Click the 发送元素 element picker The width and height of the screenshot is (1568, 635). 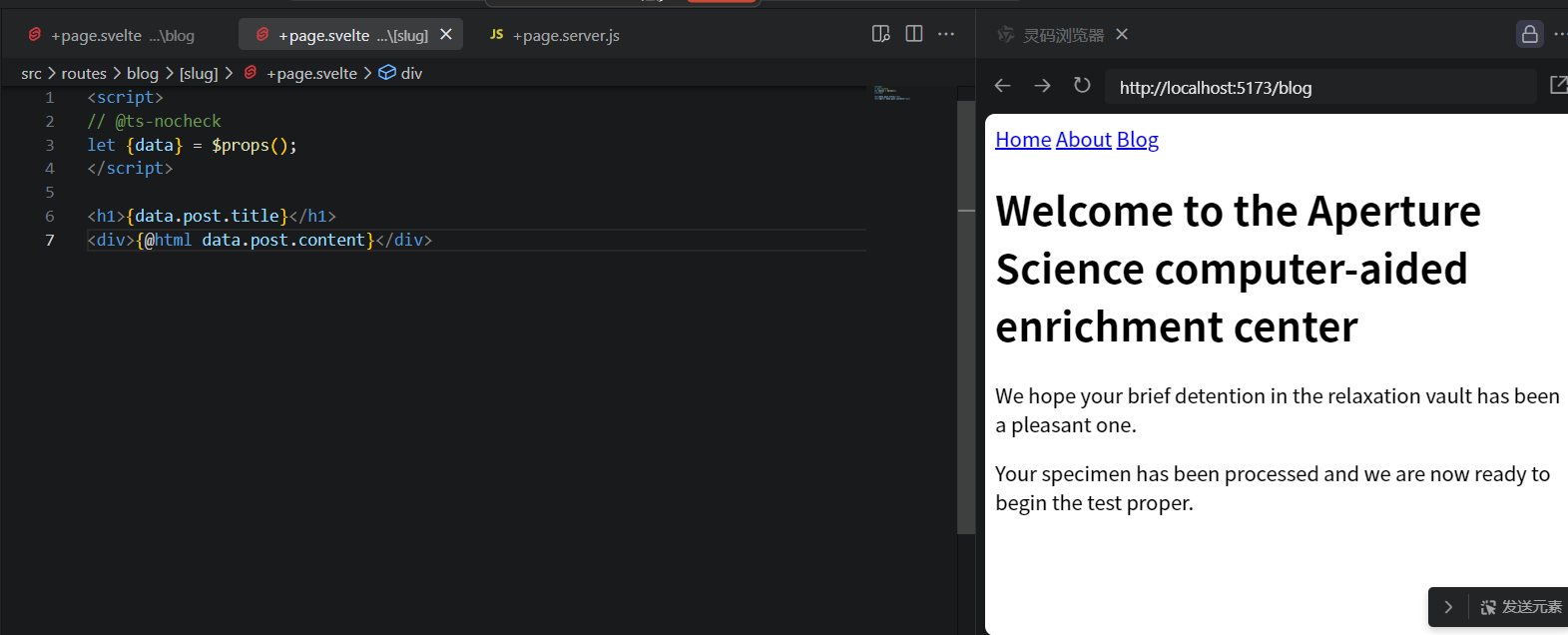click(1521, 607)
